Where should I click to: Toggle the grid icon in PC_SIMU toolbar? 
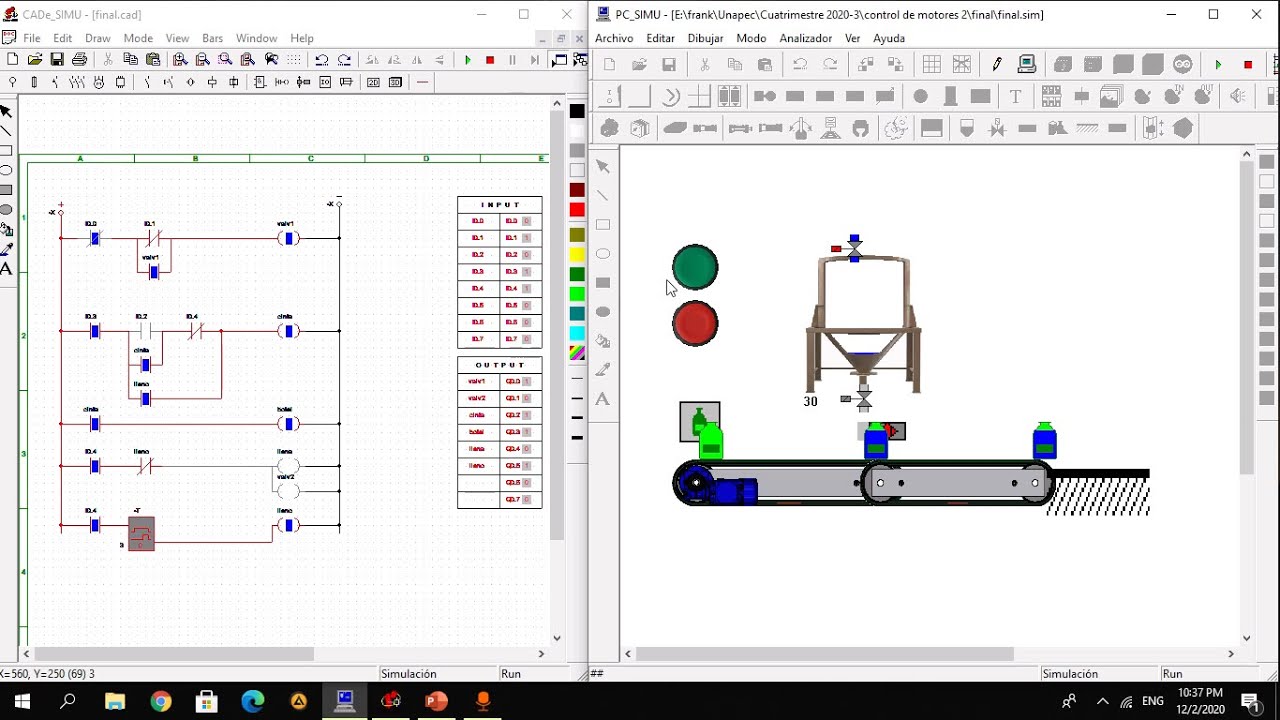point(932,65)
